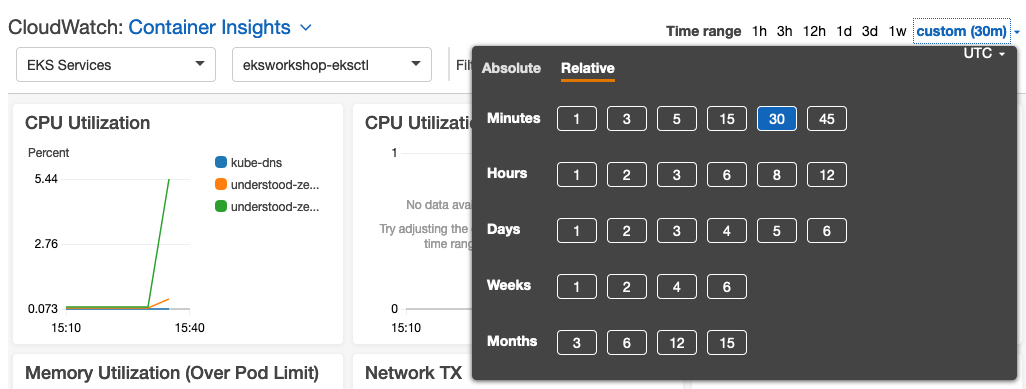Choose 6 in the Weeks row
This screenshot has width=1026, height=389.
726,287
